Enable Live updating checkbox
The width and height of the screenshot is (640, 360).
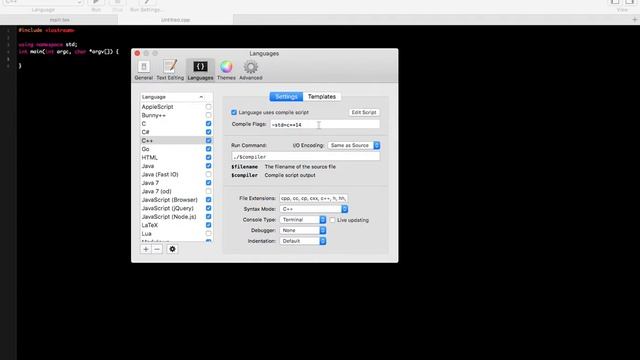pyautogui.click(x=332, y=220)
